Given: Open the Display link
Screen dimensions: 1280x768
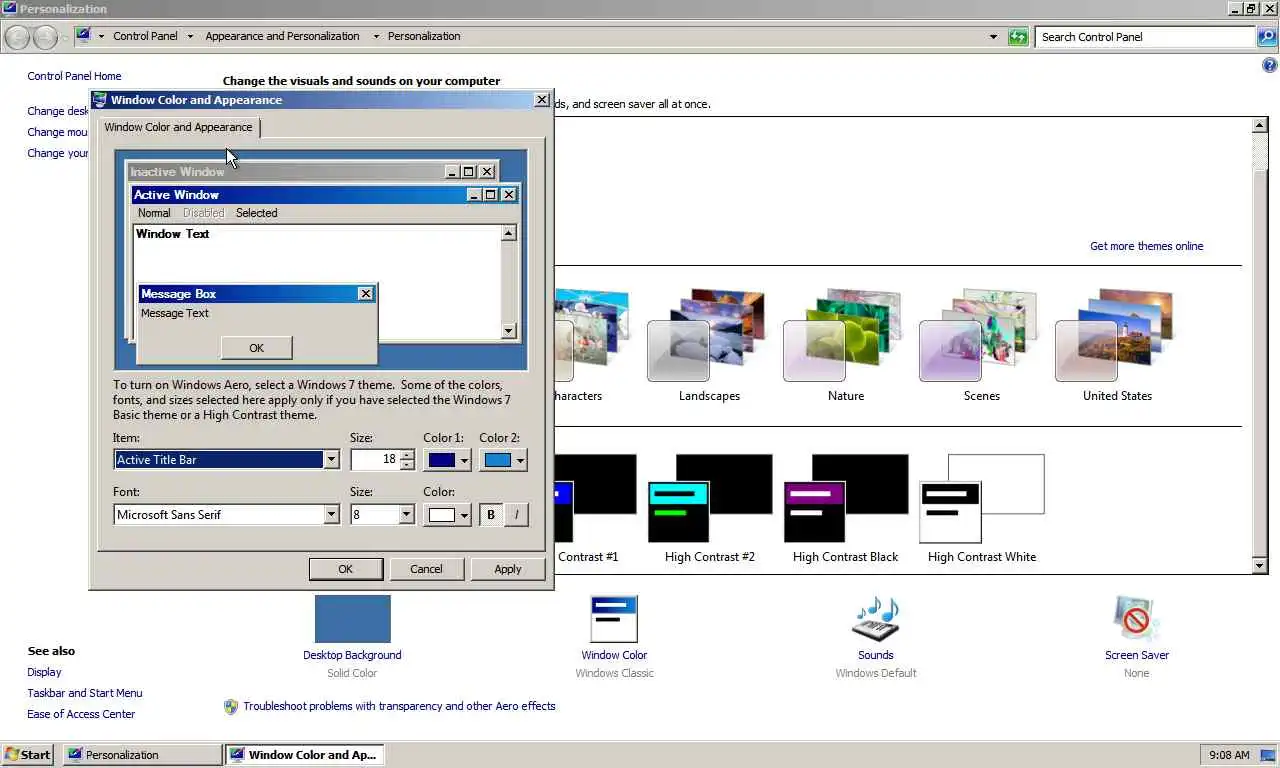Looking at the screenshot, I should [x=44, y=672].
